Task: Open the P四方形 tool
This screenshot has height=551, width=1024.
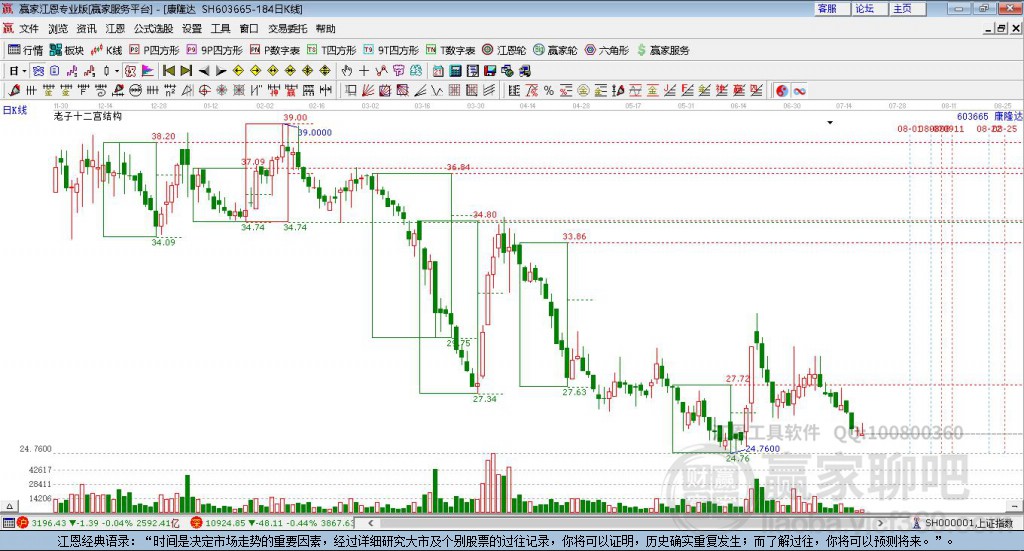Action: coord(154,50)
